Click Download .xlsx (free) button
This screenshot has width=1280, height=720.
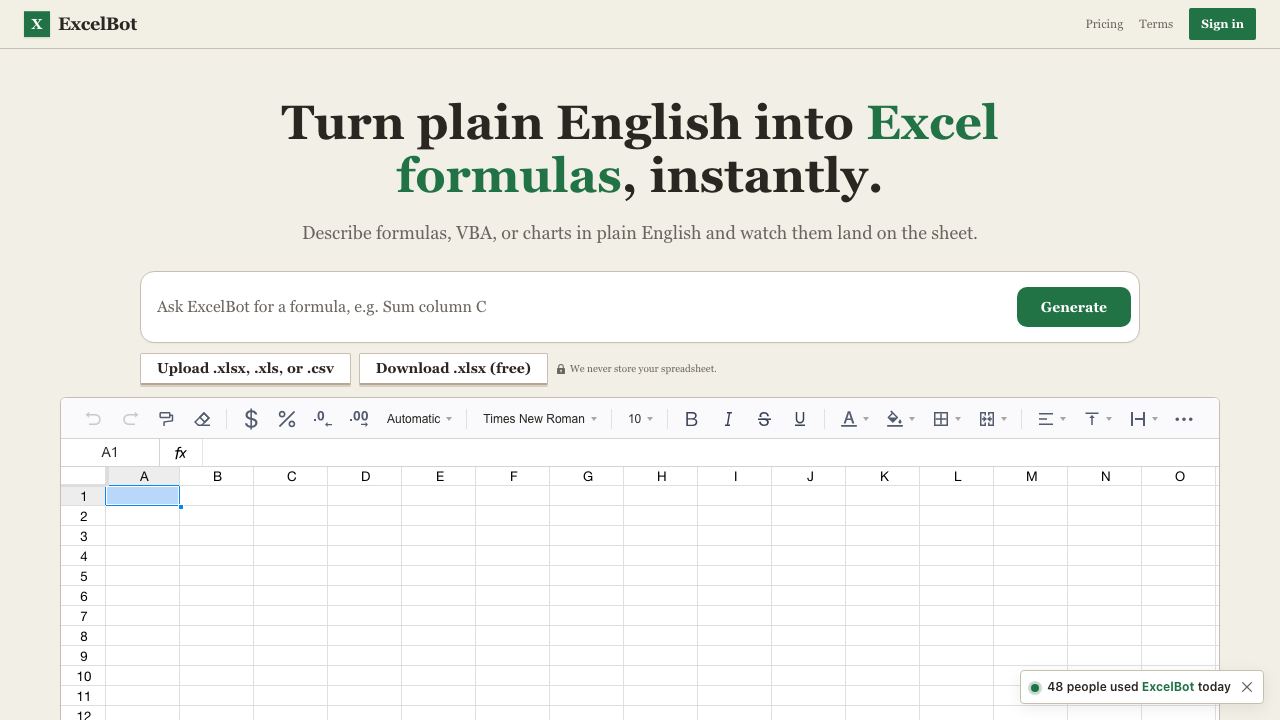453,368
